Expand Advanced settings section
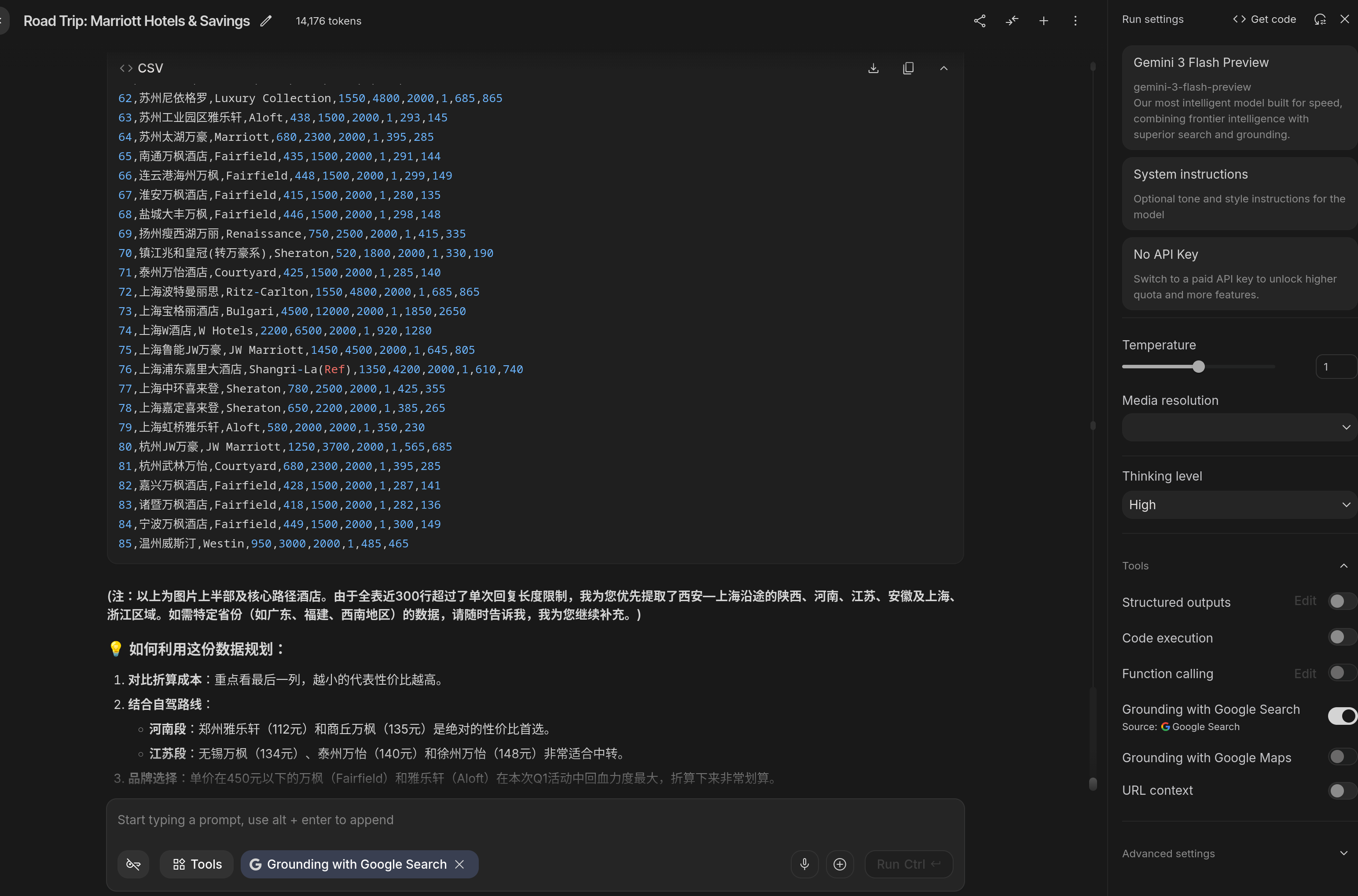 click(1233, 853)
